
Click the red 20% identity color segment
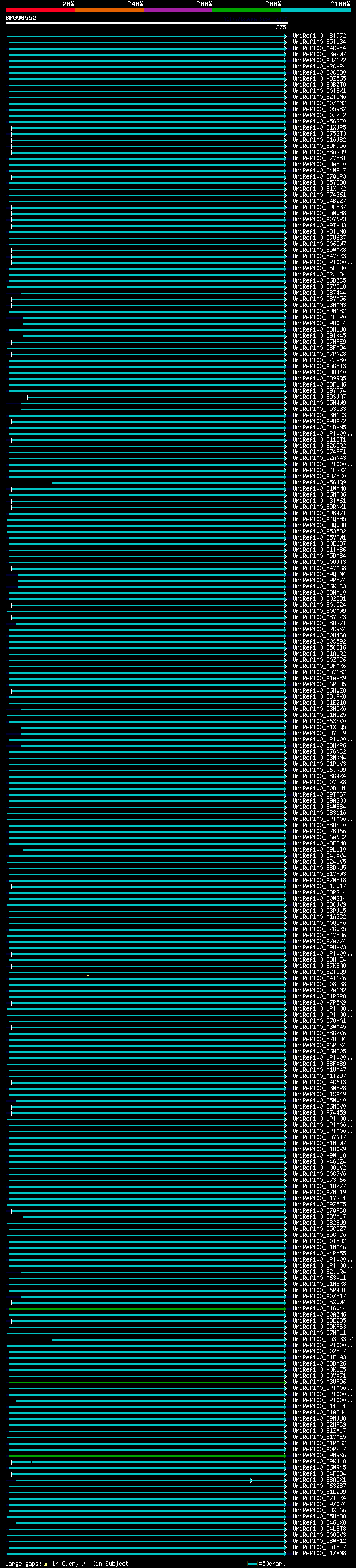tap(39, 11)
